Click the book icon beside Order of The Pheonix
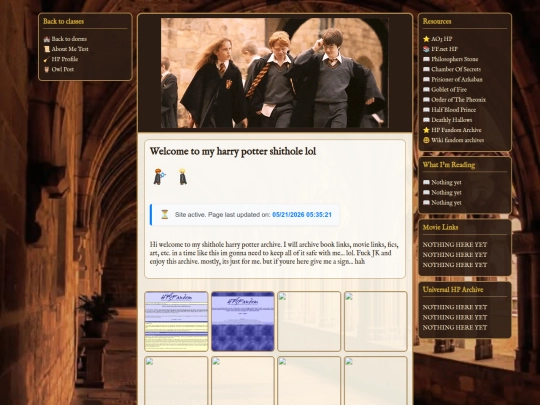The width and height of the screenshot is (540, 405). click(x=426, y=100)
